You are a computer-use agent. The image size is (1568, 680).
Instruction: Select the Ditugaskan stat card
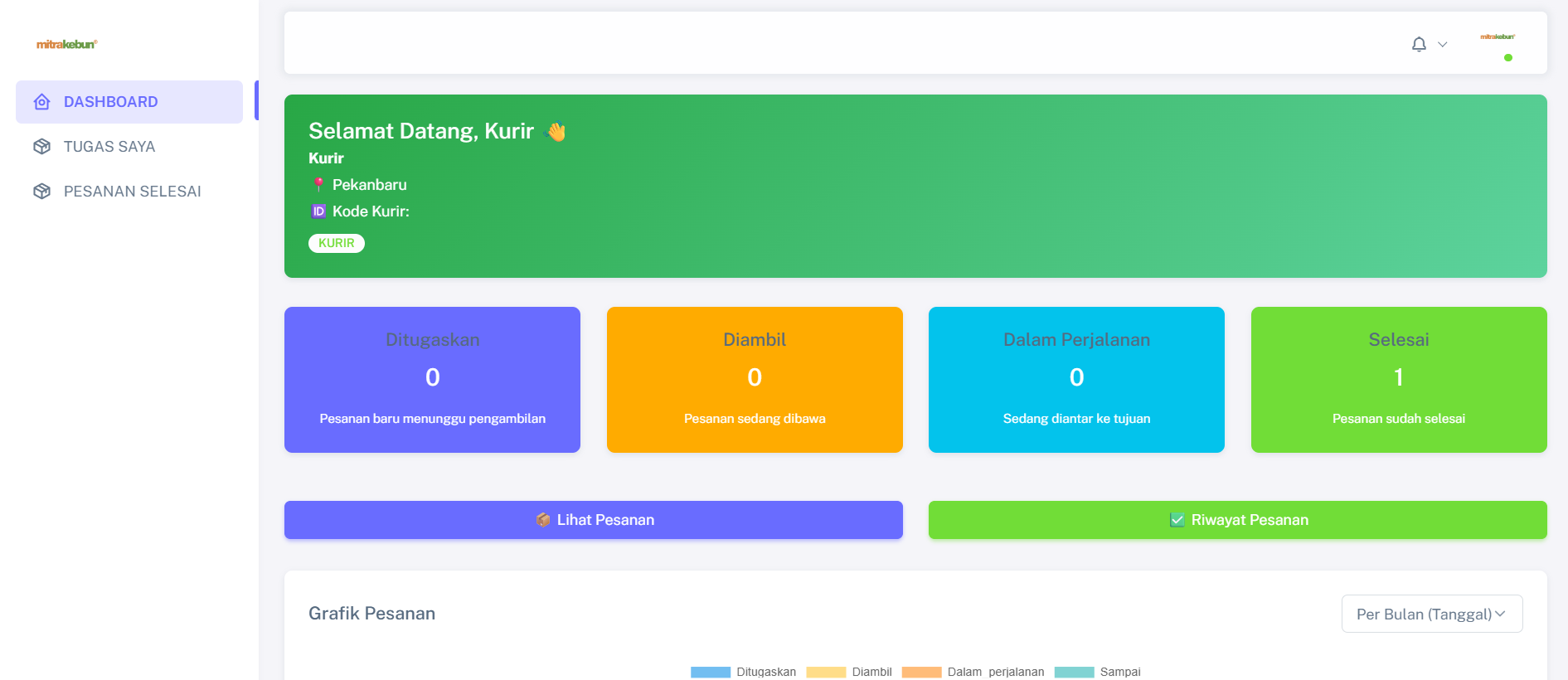(432, 380)
